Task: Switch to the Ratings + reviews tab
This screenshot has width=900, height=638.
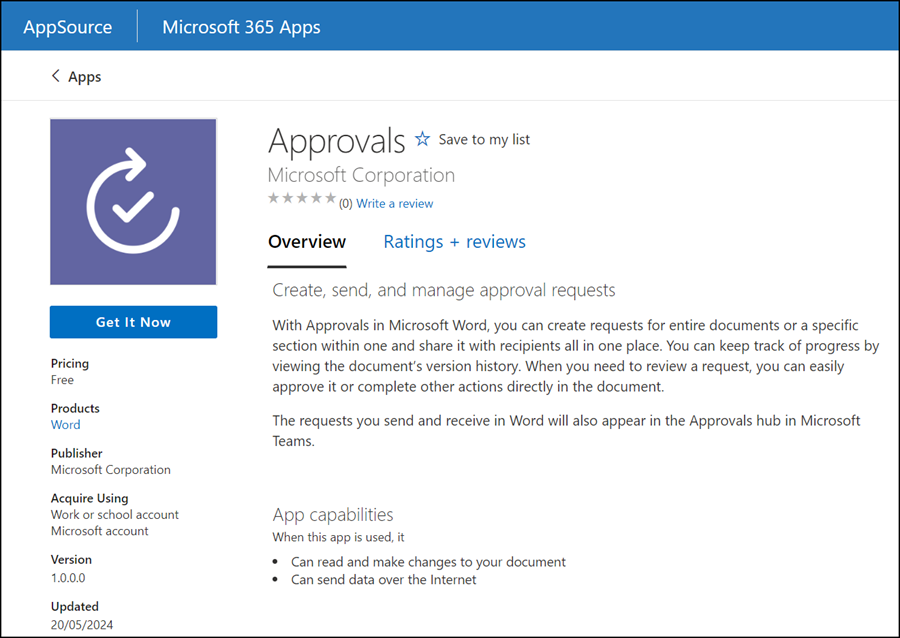Action: point(454,241)
